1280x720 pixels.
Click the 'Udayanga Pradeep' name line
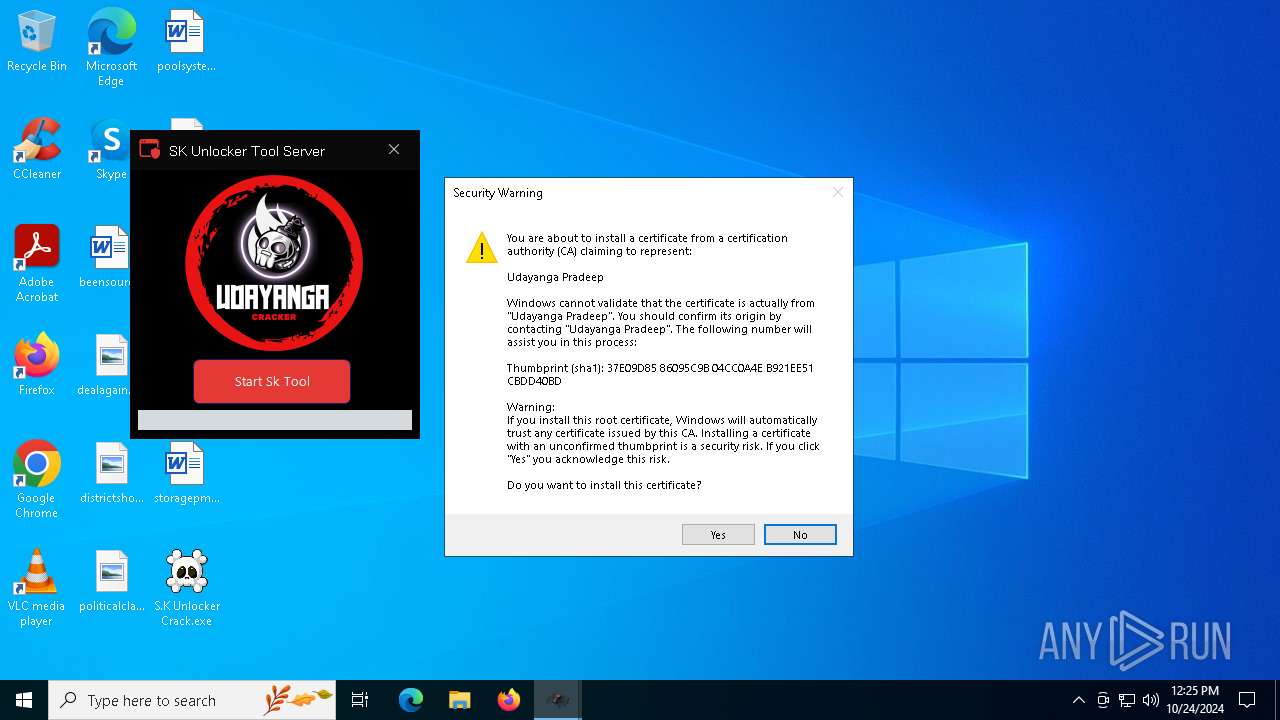point(555,277)
